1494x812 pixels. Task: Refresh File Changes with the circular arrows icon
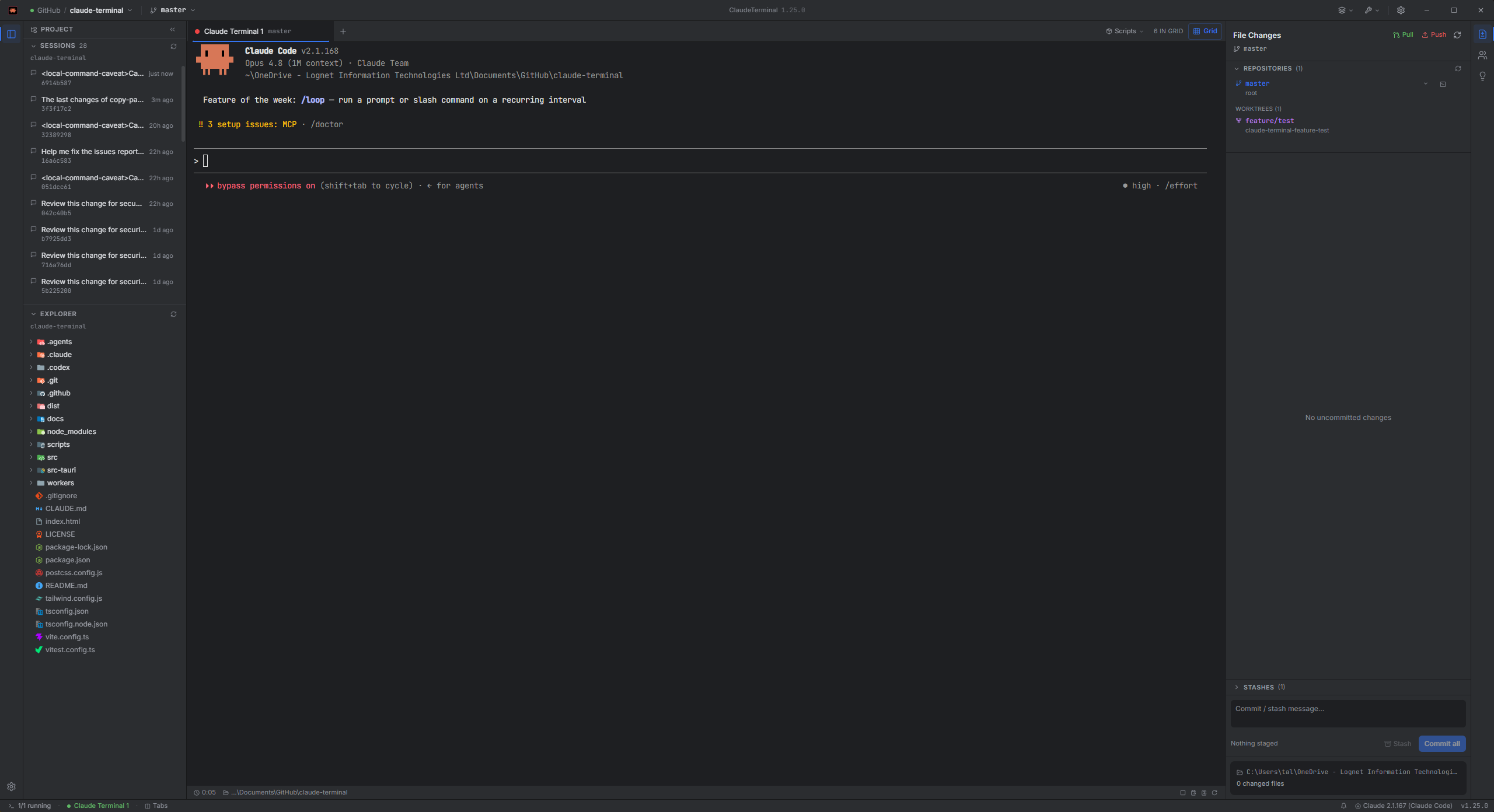1457,35
